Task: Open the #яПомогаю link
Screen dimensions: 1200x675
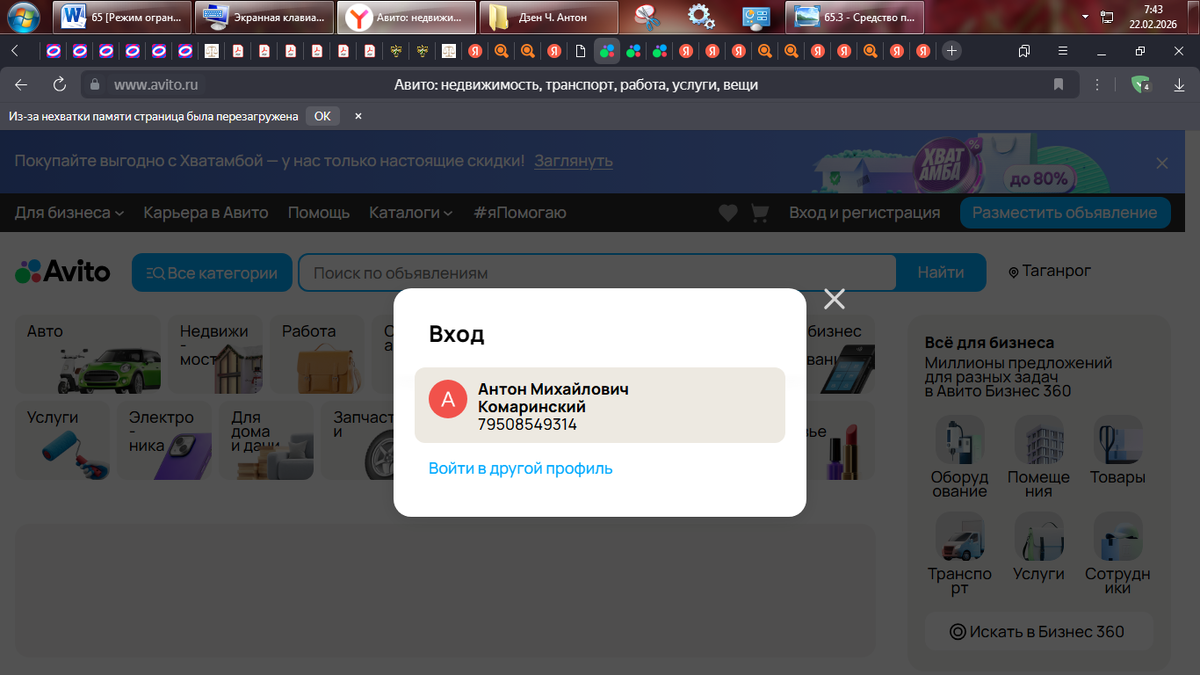Action: coord(520,212)
